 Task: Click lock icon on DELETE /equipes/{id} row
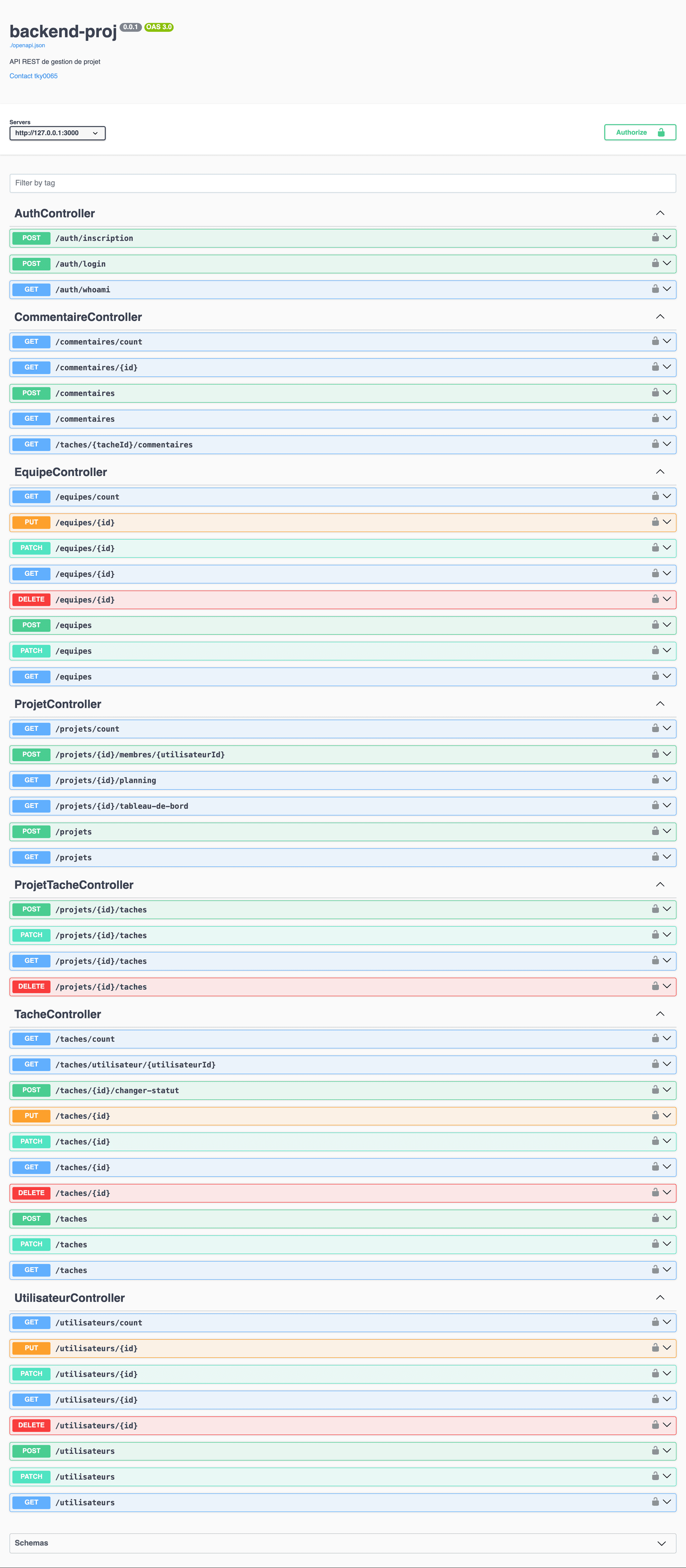coord(655,600)
